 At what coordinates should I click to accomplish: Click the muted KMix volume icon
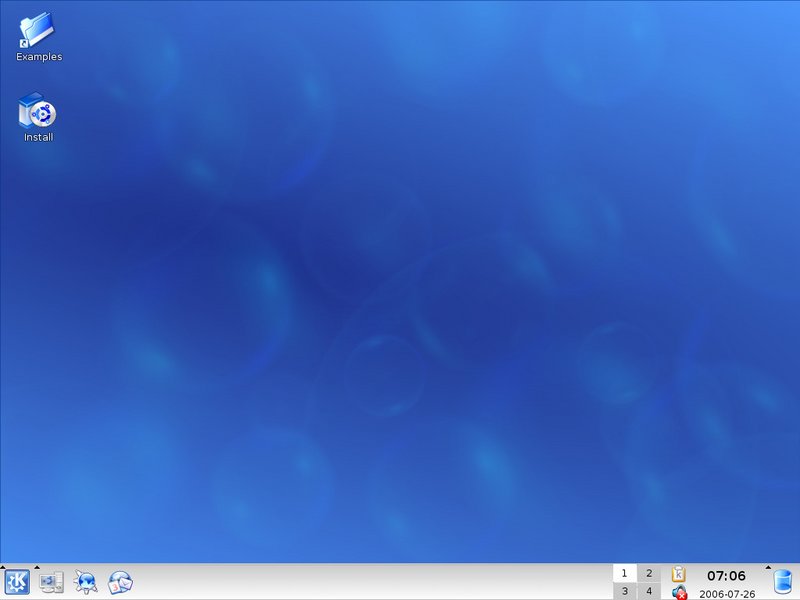(x=679, y=592)
